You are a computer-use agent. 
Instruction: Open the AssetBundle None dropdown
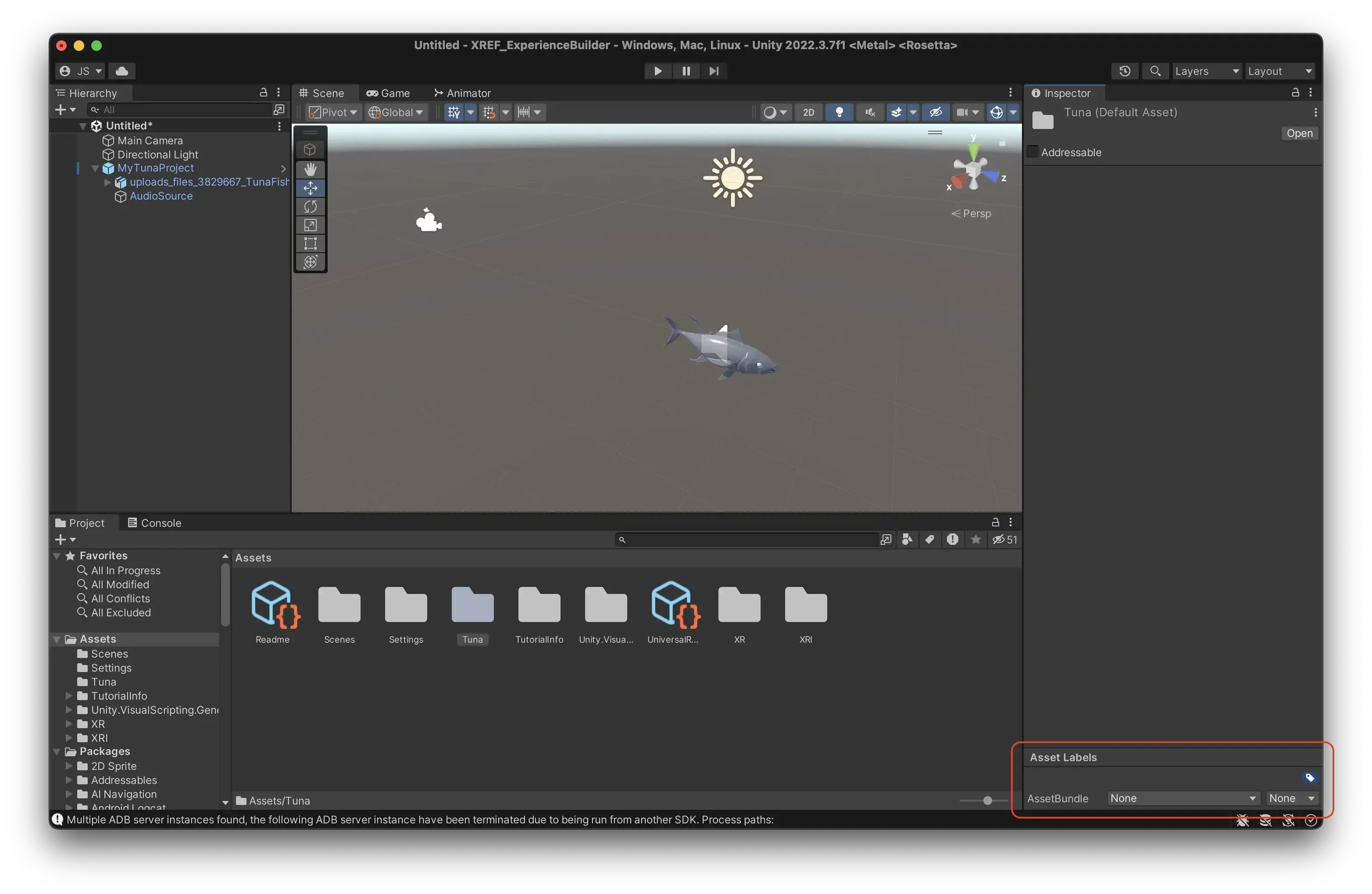1182,798
